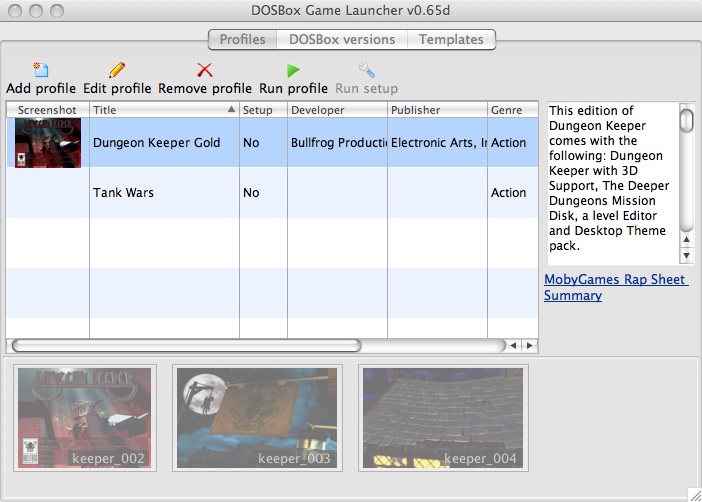Click the Developer column header
Image resolution: width=702 pixels, height=502 pixels.
(337, 109)
